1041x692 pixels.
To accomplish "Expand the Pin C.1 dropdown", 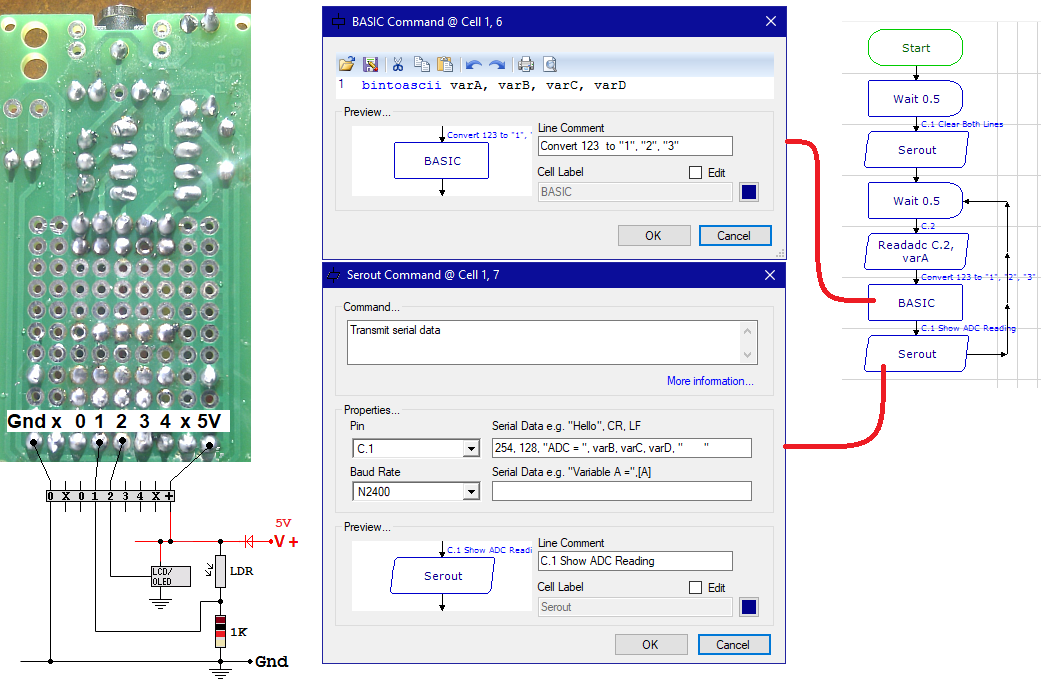I will (471, 450).
